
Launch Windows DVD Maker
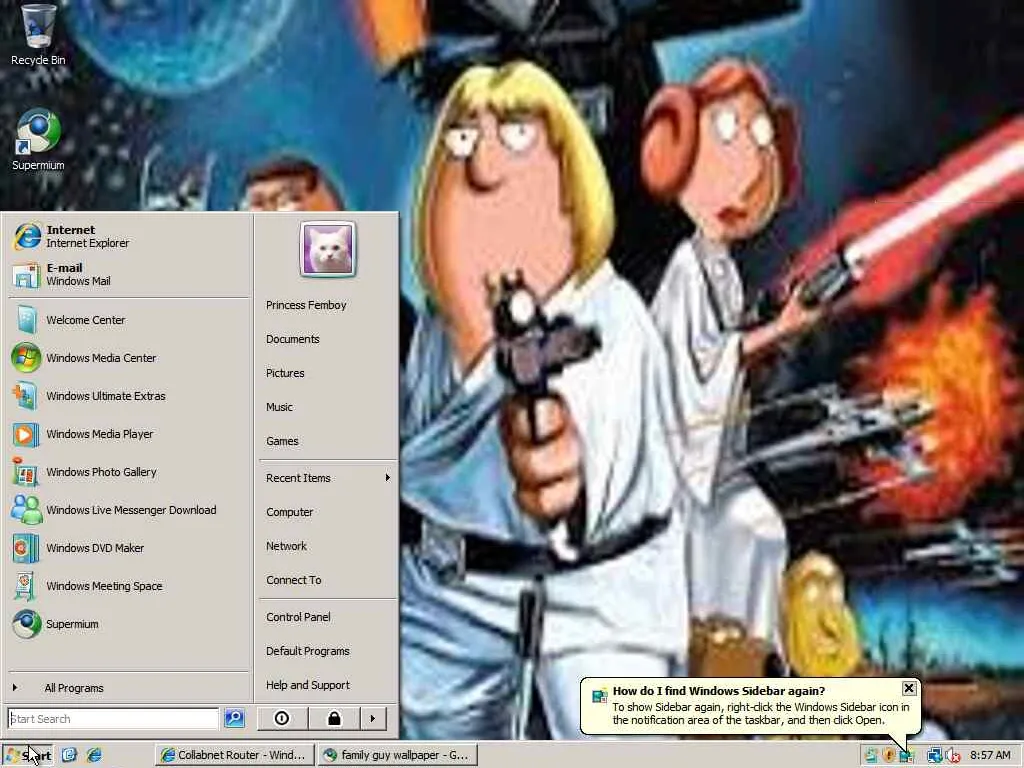(x=129, y=548)
